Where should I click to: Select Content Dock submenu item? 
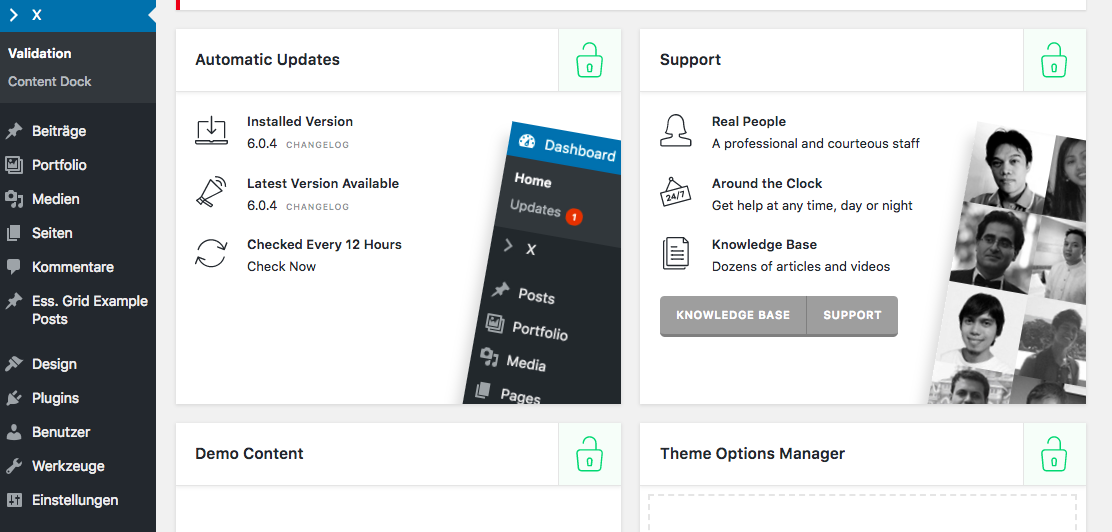50,82
